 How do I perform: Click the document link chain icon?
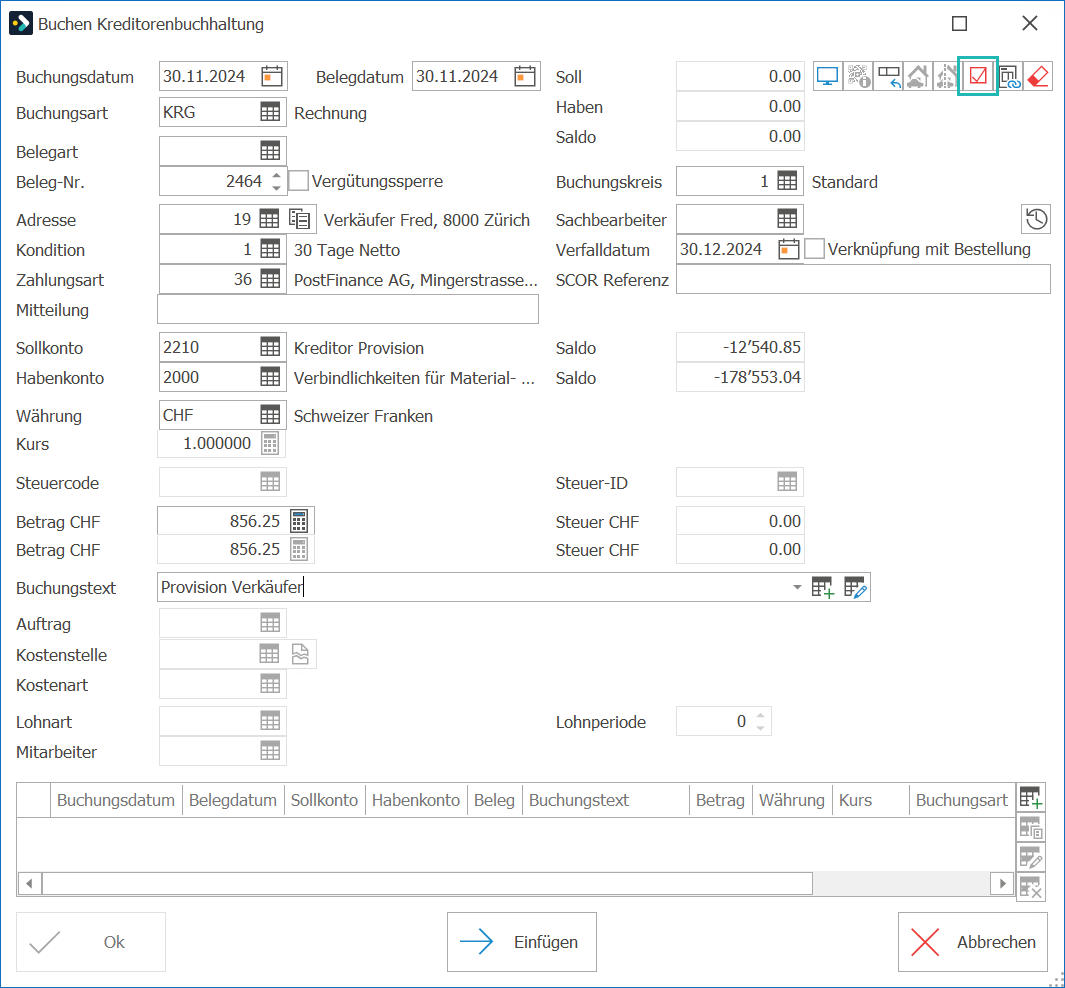[1009, 76]
